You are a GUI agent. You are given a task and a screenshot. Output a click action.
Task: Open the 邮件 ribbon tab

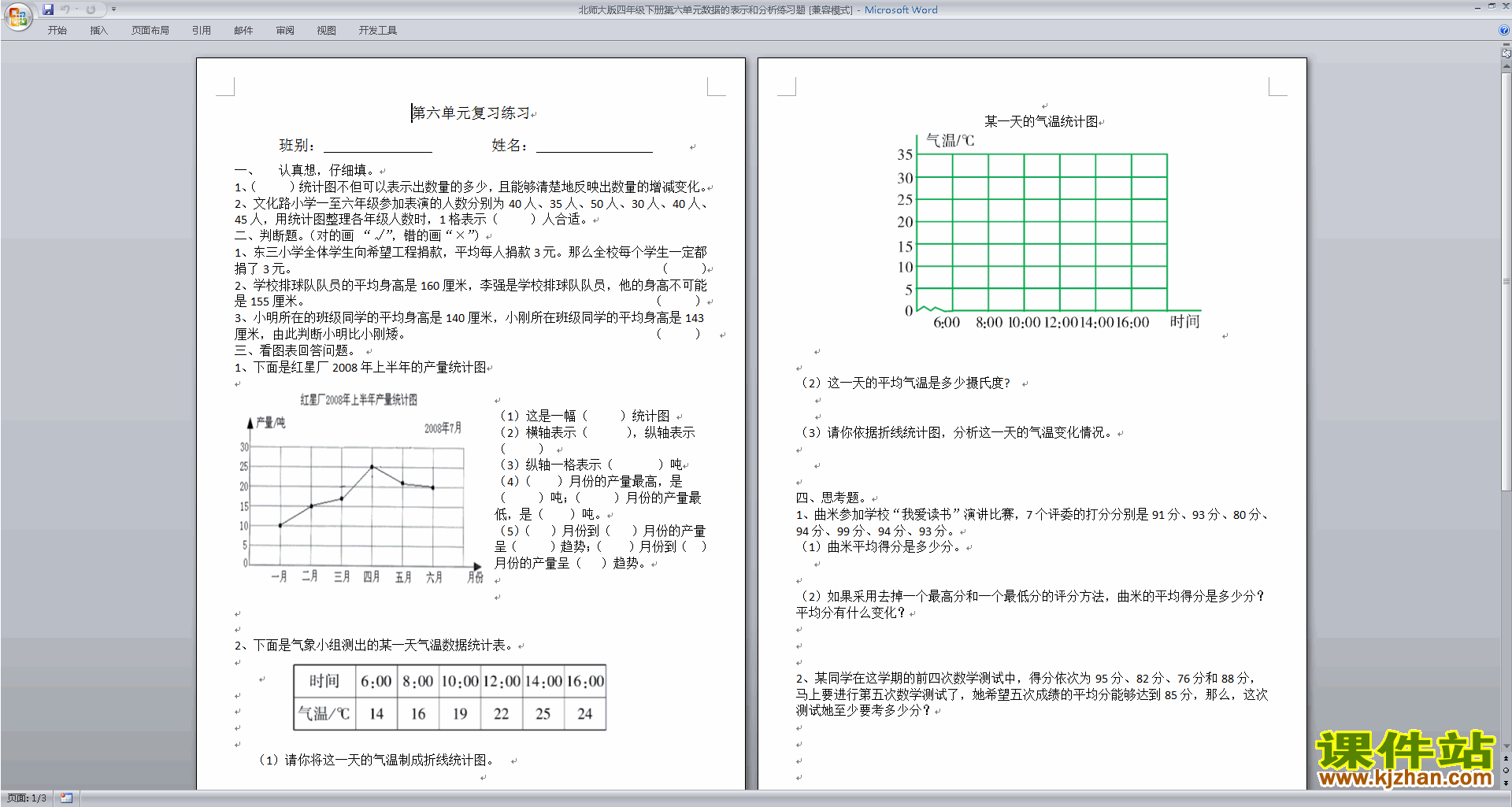[x=243, y=31]
